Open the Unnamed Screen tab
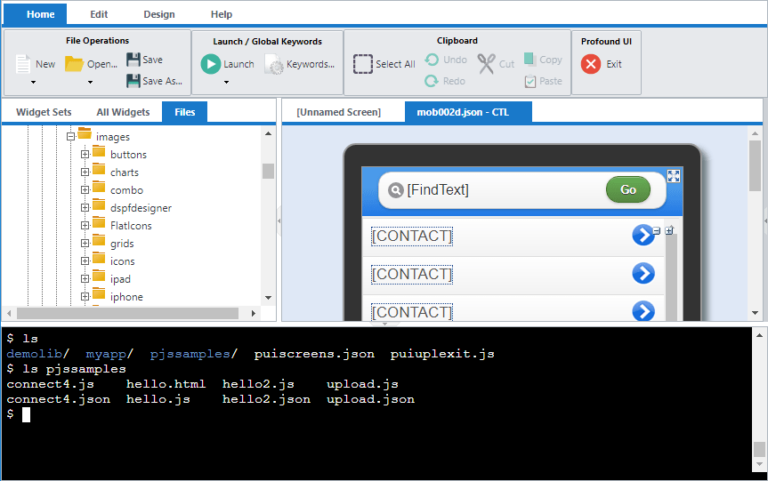The height and width of the screenshot is (481, 768). [x=338, y=112]
